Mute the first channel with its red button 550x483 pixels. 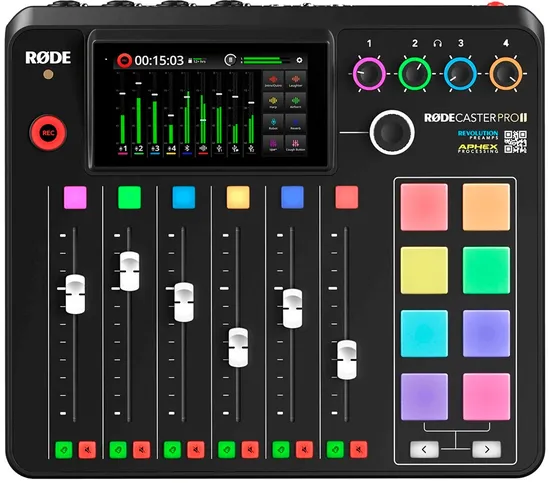pyautogui.click(x=87, y=450)
